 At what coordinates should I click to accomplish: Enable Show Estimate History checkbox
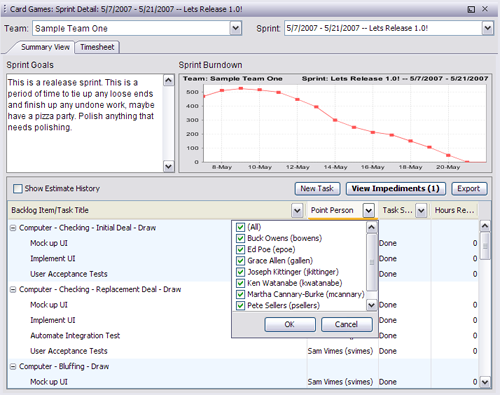[x=18, y=189]
